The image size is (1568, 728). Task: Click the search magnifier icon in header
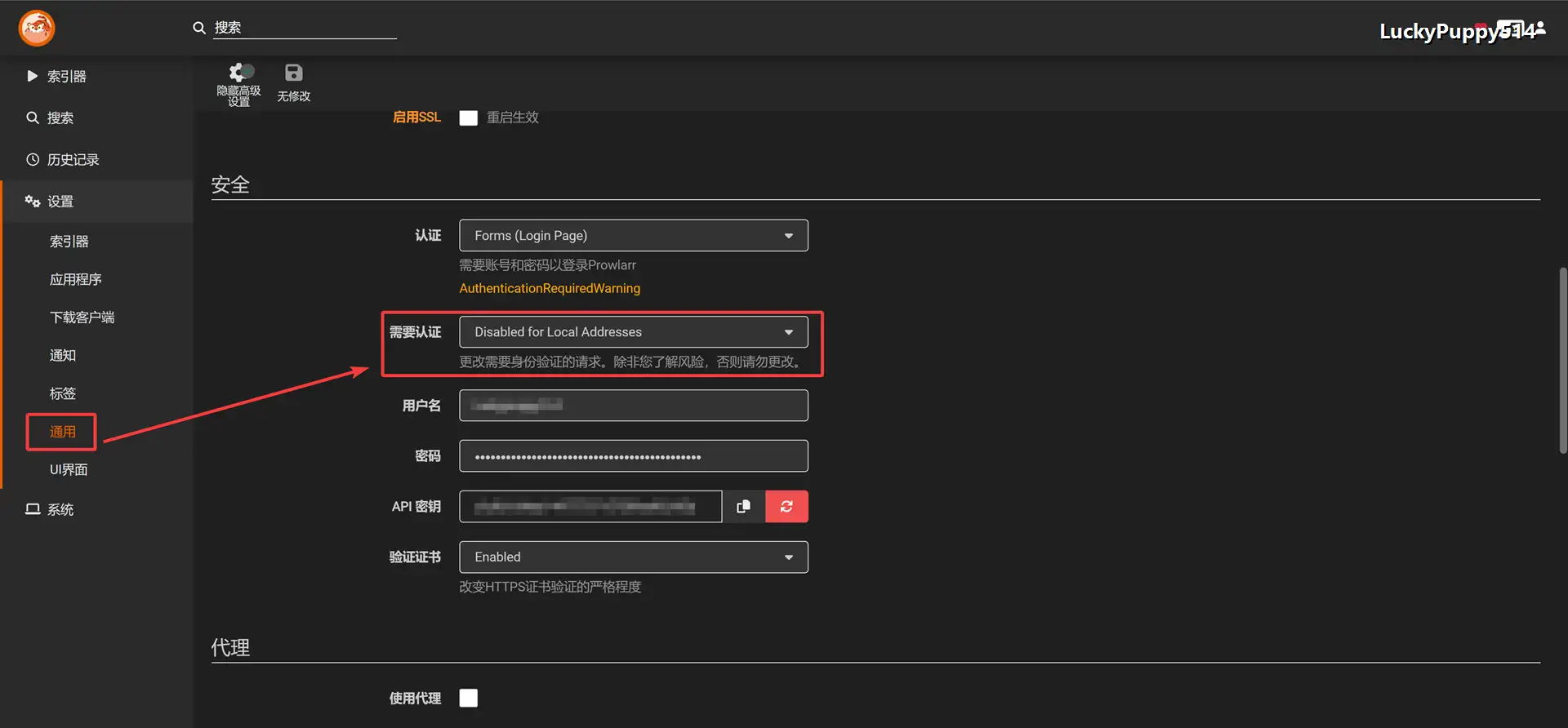[x=198, y=28]
